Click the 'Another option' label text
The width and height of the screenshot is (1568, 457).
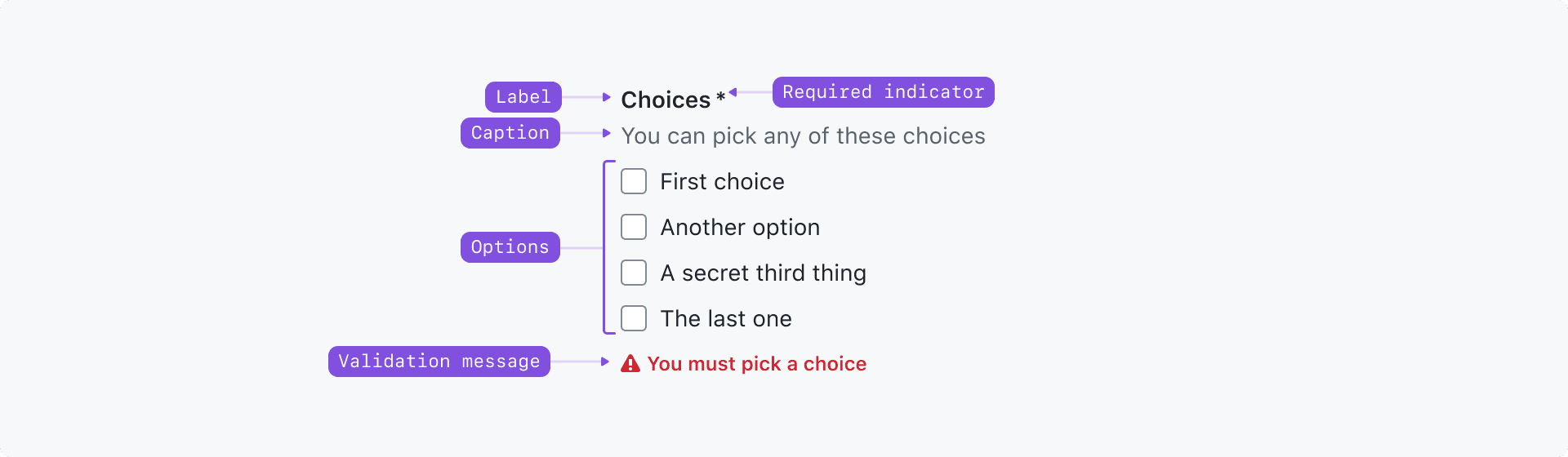tap(740, 227)
